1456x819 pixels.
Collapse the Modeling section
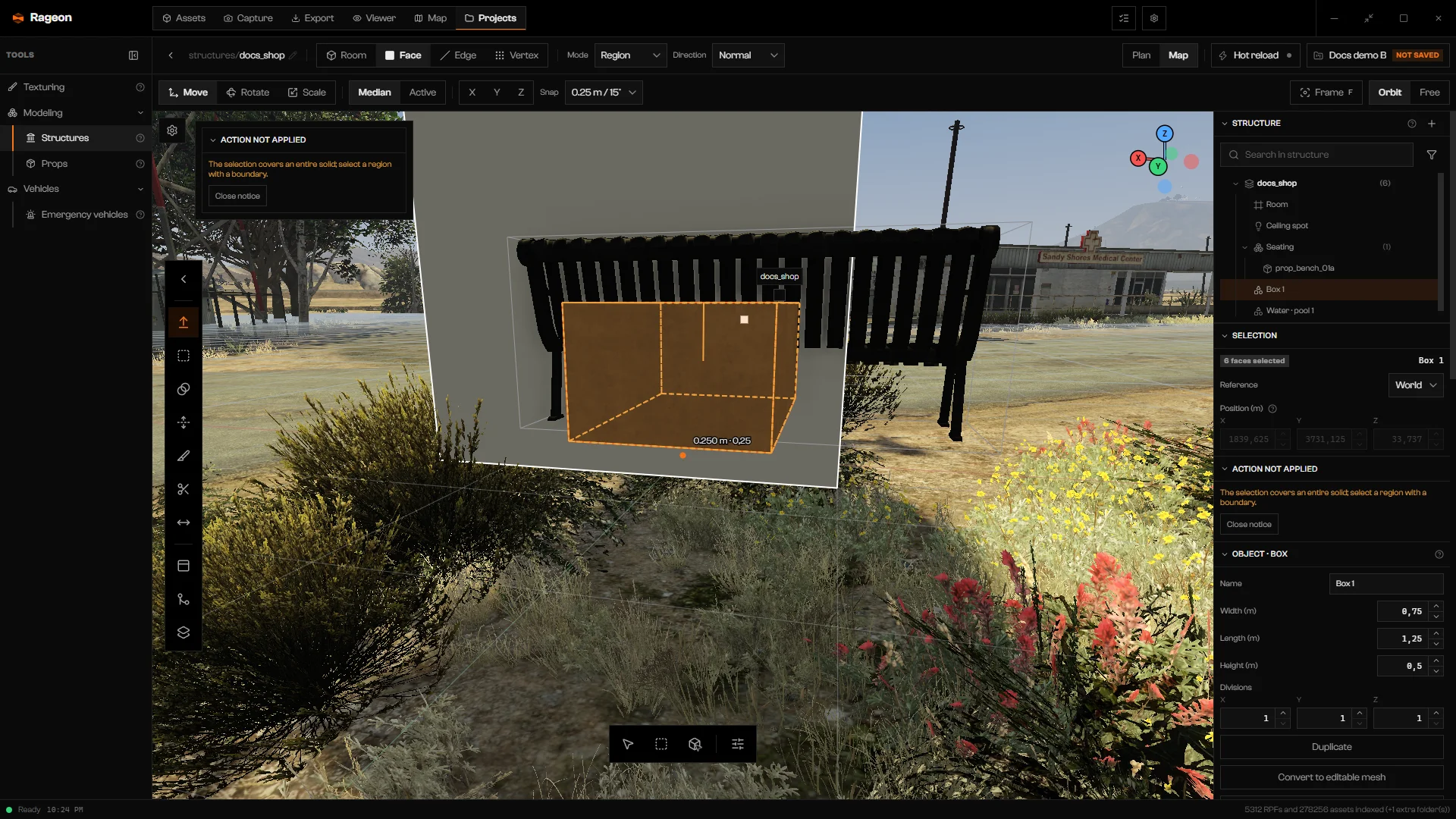[140, 113]
